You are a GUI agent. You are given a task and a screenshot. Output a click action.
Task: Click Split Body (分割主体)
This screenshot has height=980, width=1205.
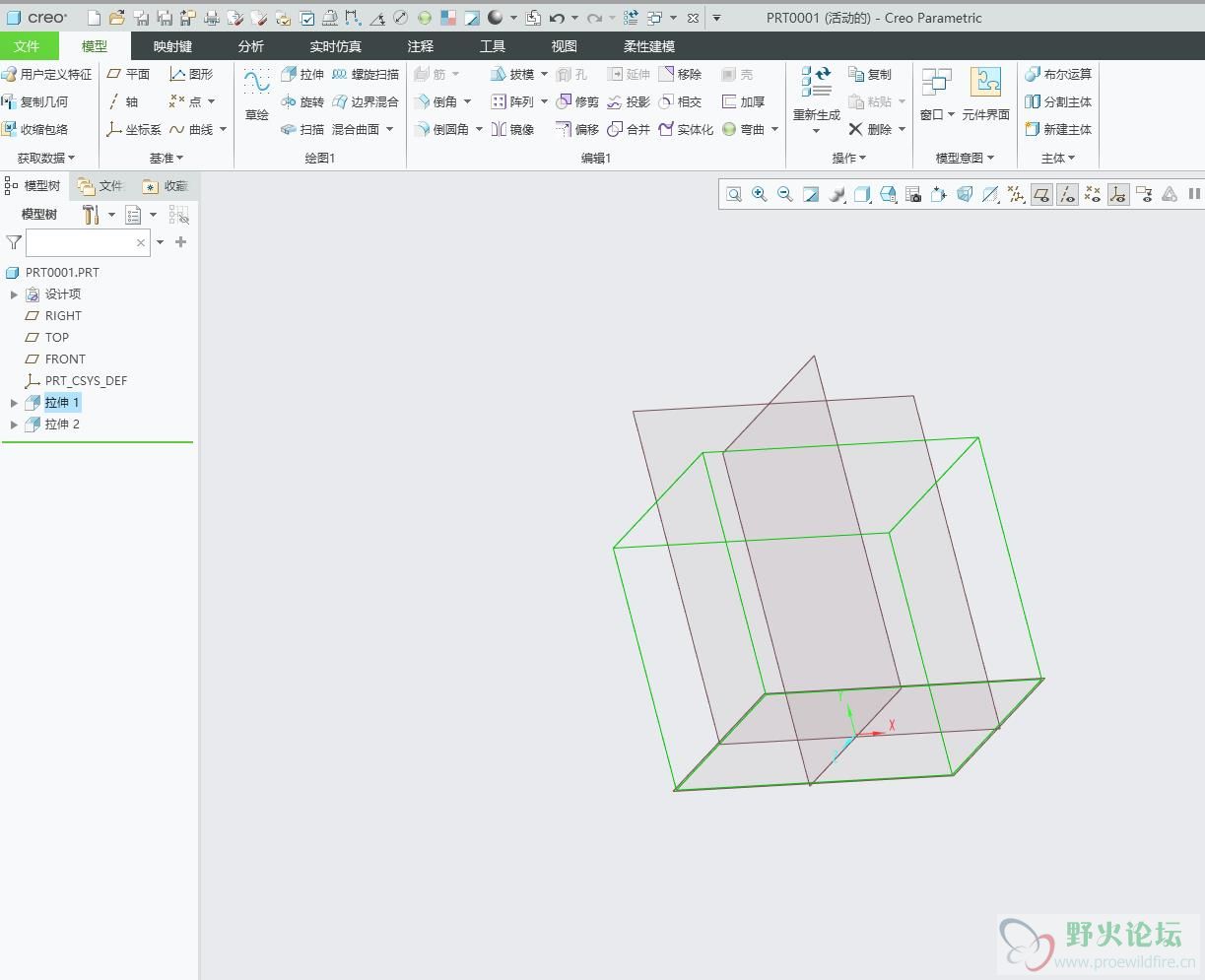point(1058,101)
